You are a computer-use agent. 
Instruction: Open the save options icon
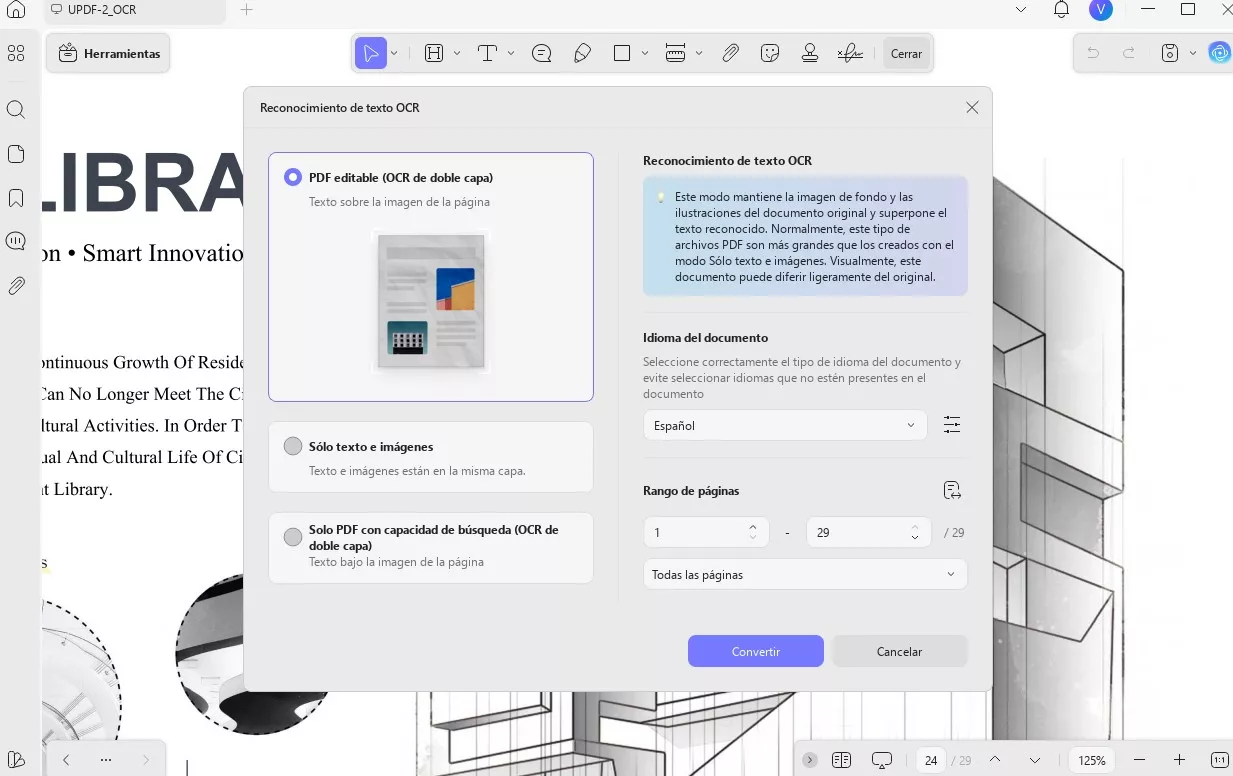tap(1170, 54)
